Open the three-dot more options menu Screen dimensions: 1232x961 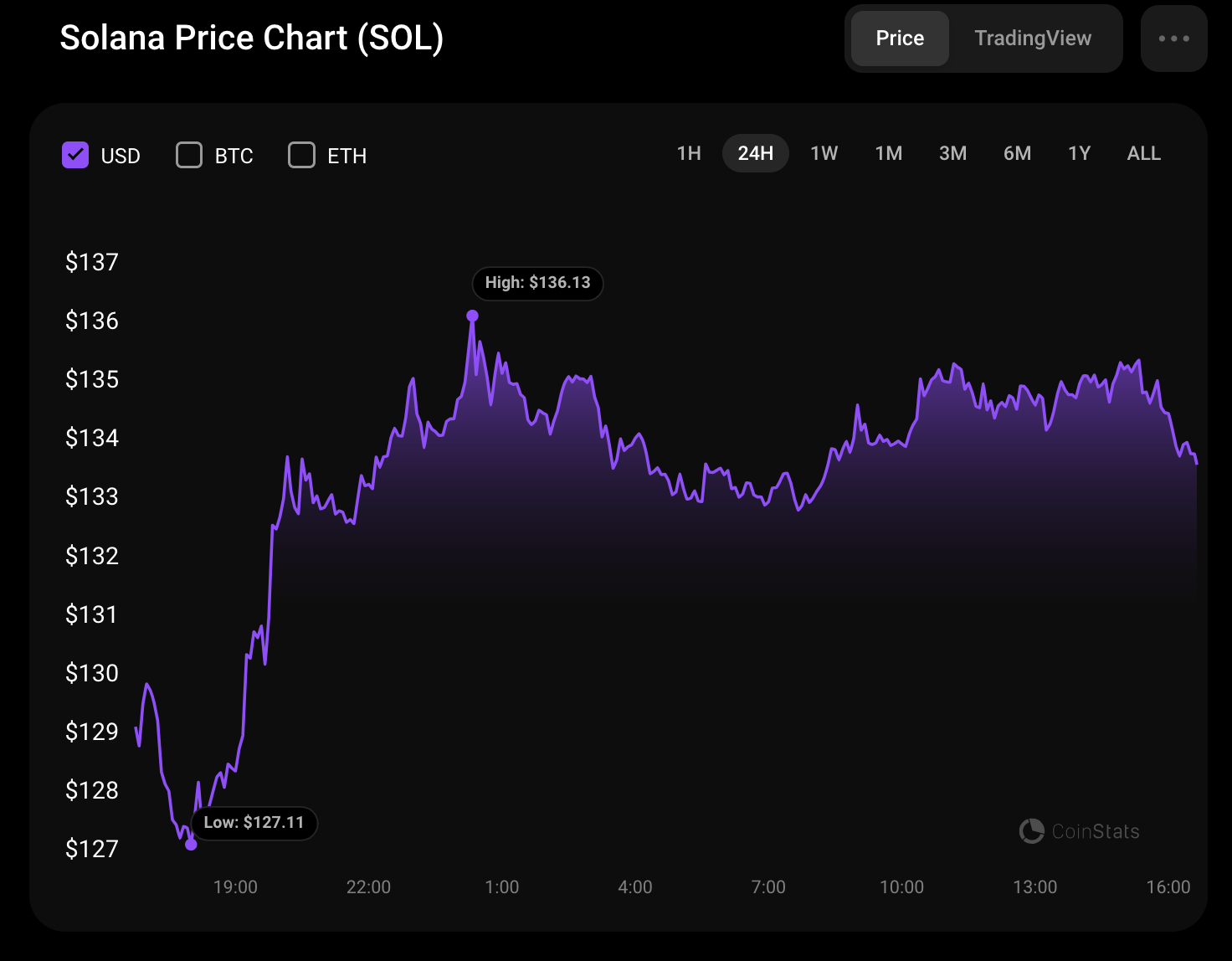point(1173,39)
